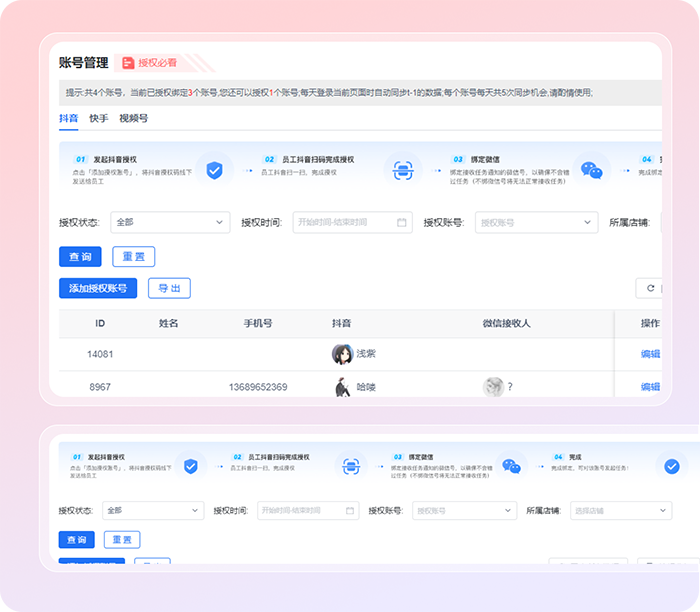Switch to the 快手 tab
This screenshot has height=612, width=700.
pos(99,118)
